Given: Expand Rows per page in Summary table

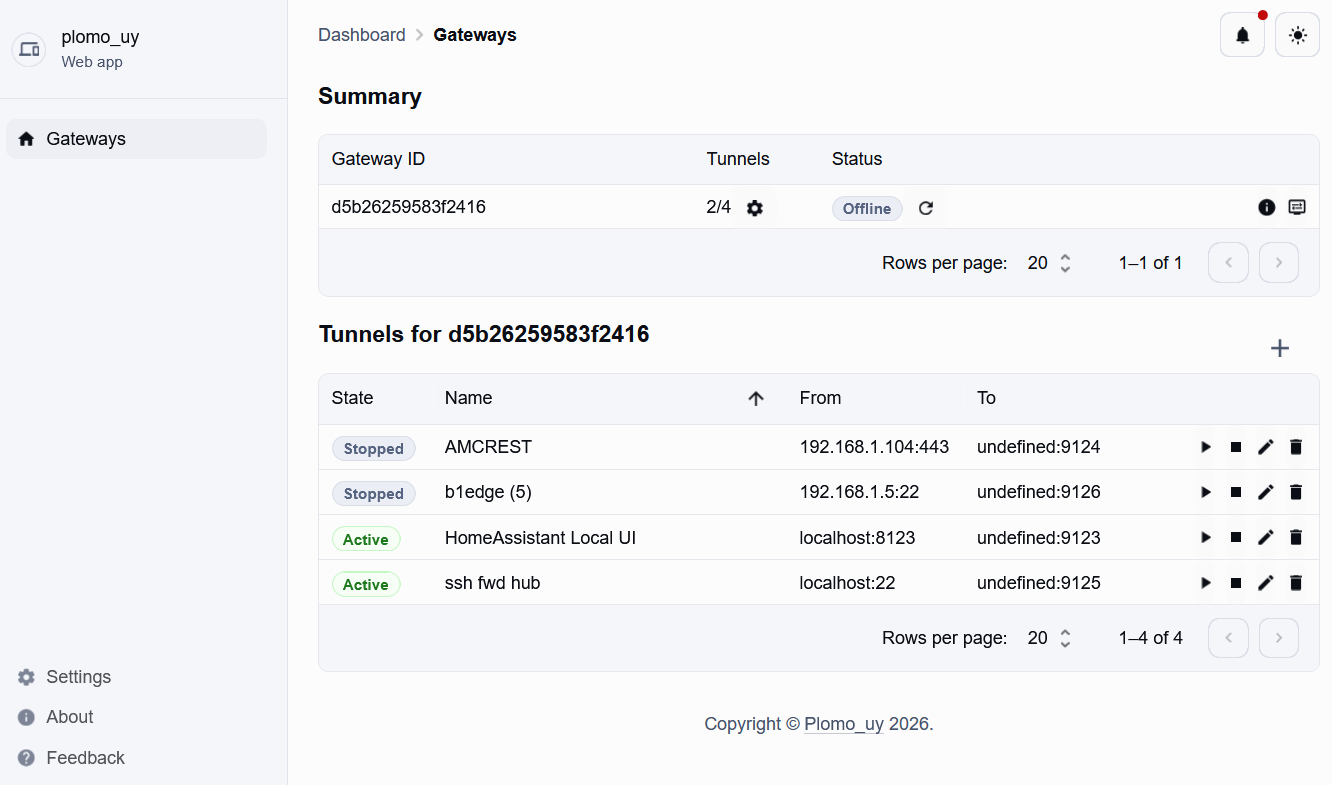Looking at the screenshot, I should pos(1049,263).
